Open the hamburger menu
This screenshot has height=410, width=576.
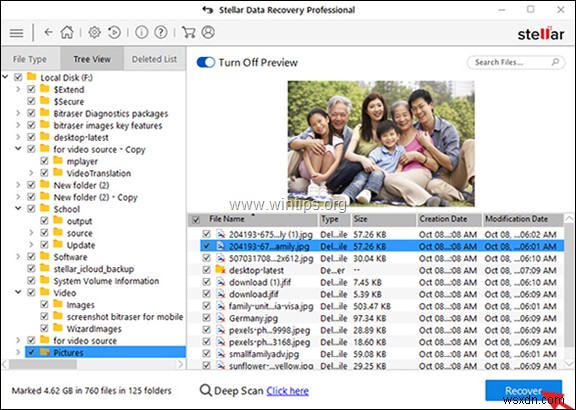[16, 33]
